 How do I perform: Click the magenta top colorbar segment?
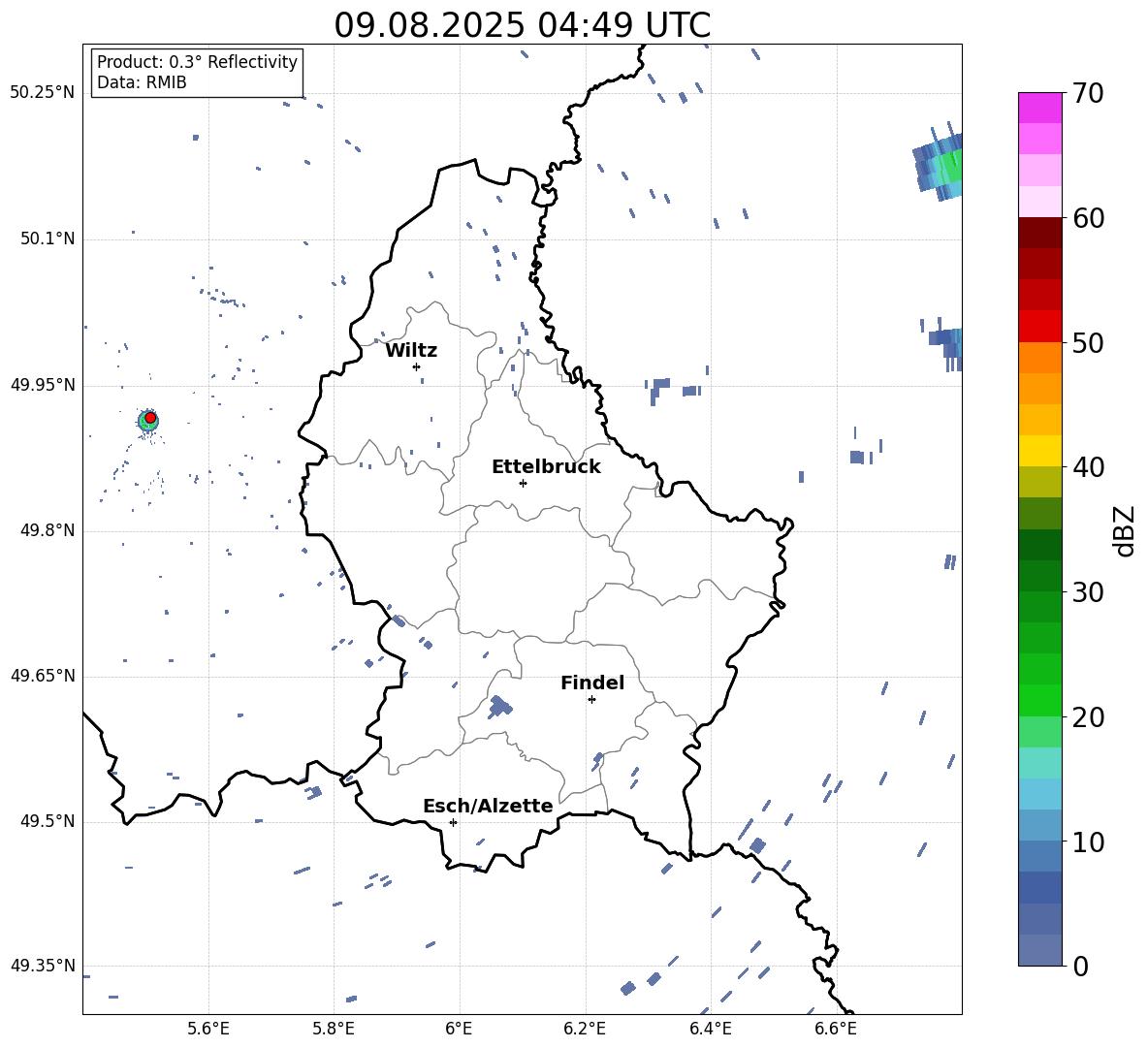point(1039,108)
